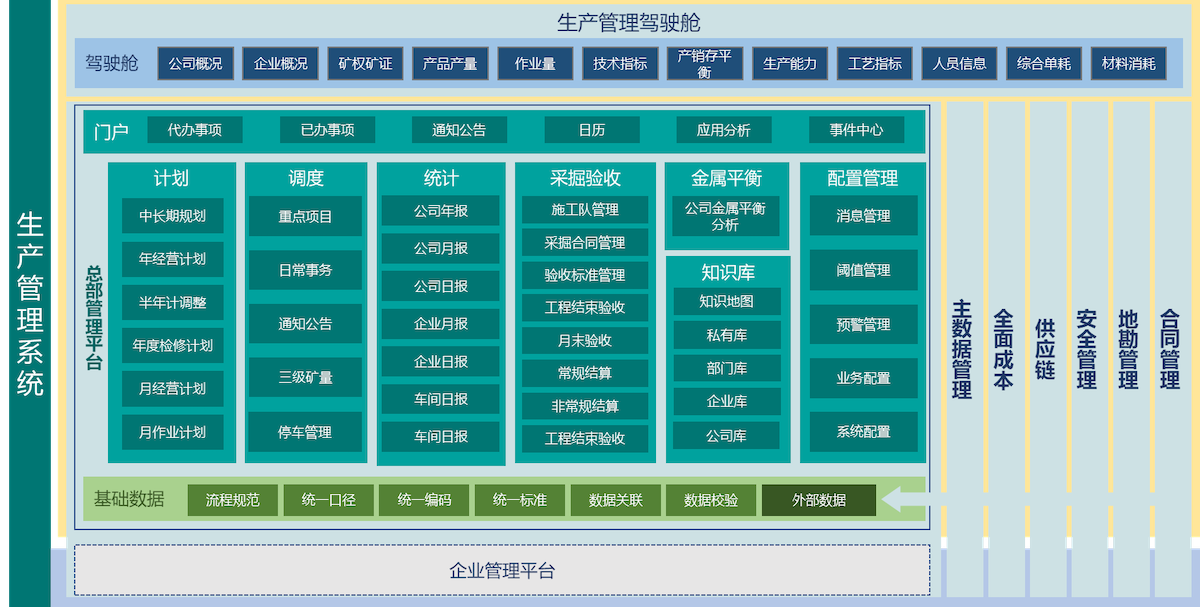Click the 企业管理平台 box at bottom

click(x=502, y=571)
